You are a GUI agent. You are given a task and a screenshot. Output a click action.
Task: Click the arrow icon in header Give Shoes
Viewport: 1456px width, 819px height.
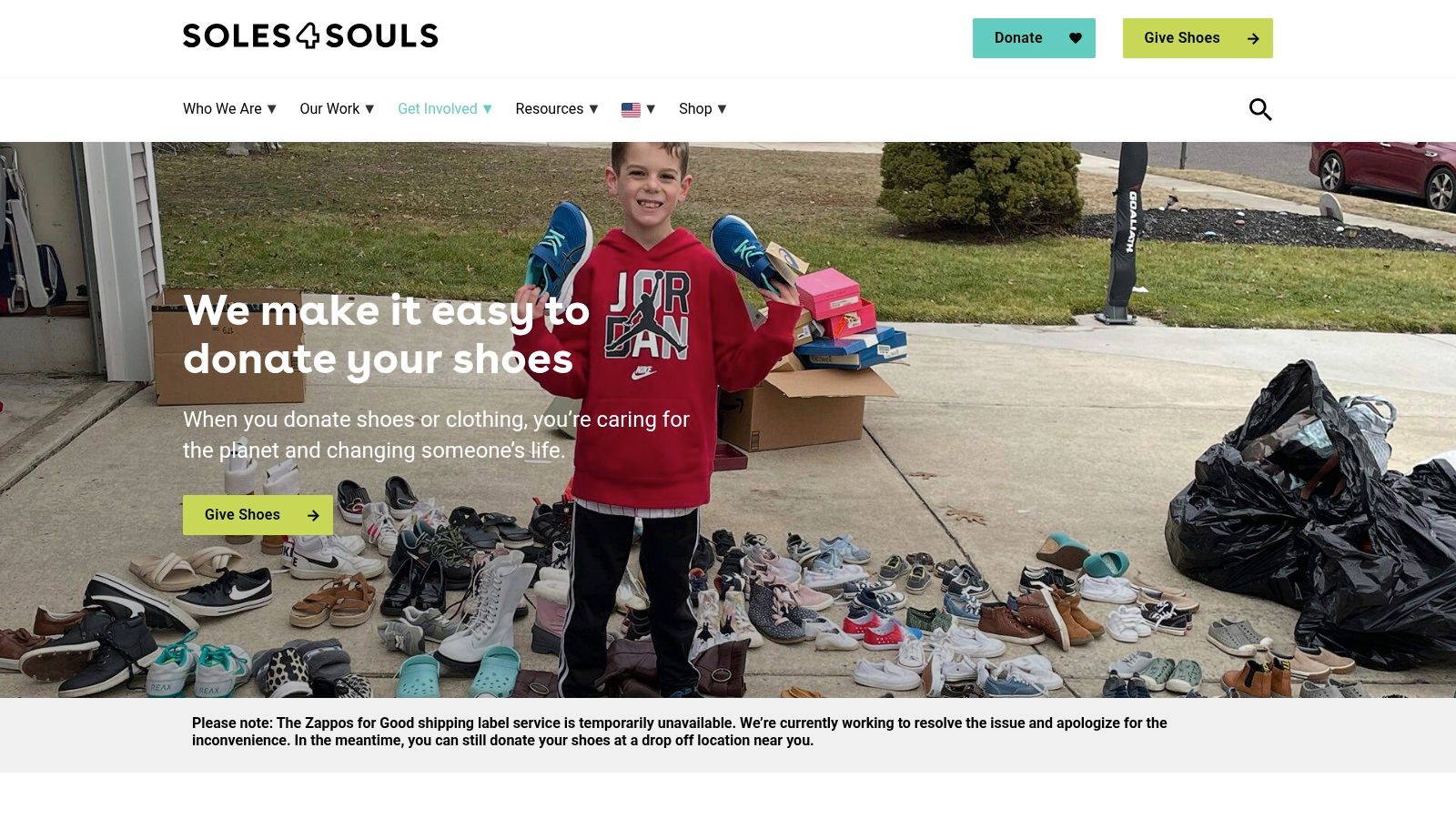(1253, 38)
